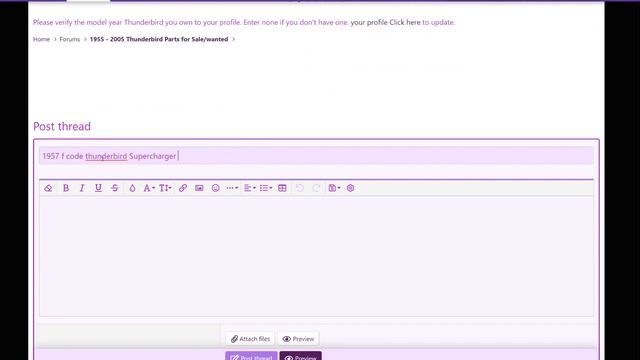Click the Attach files button

[250, 339]
